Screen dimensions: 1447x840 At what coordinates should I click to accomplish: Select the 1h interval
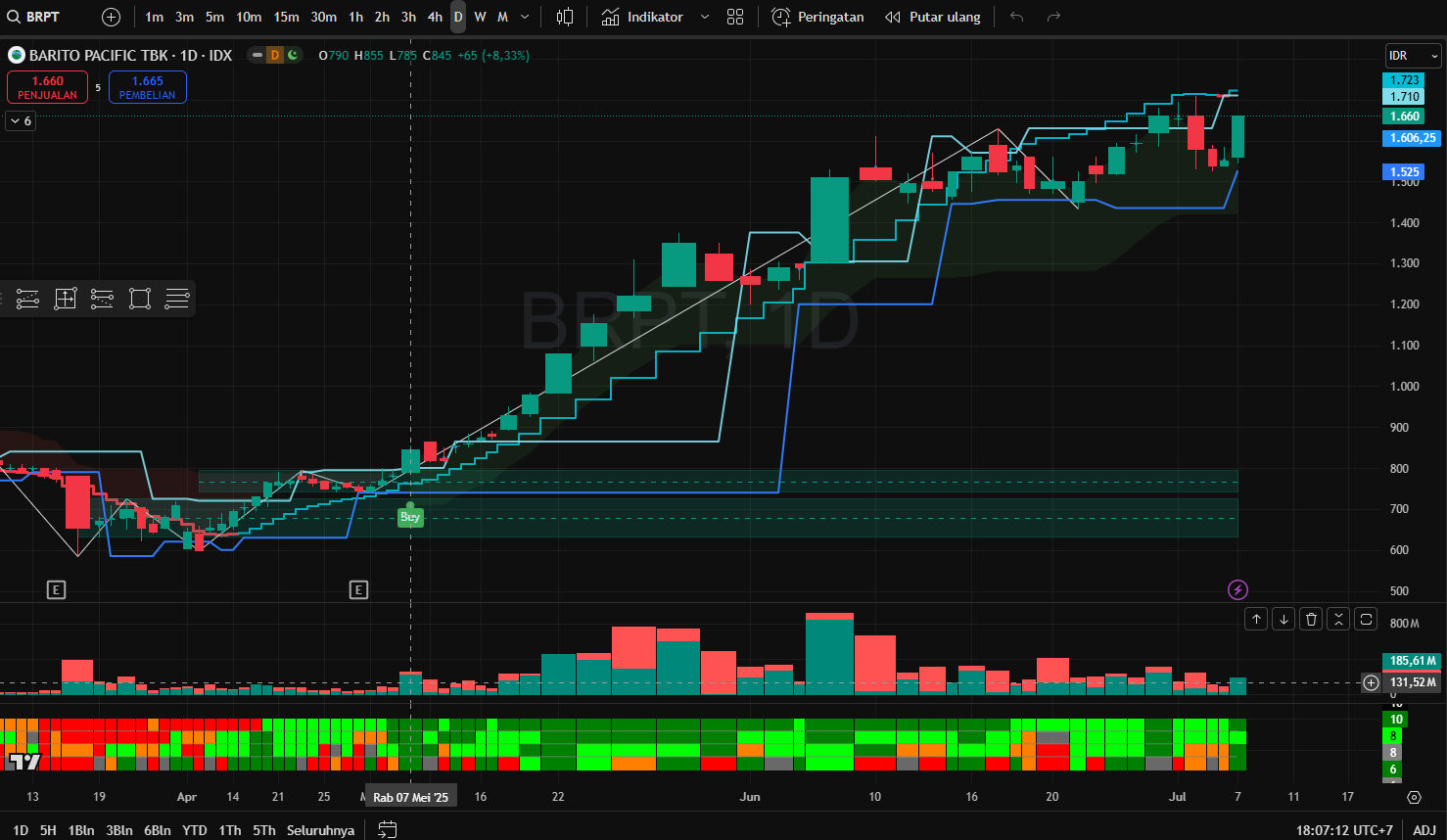coord(355,17)
